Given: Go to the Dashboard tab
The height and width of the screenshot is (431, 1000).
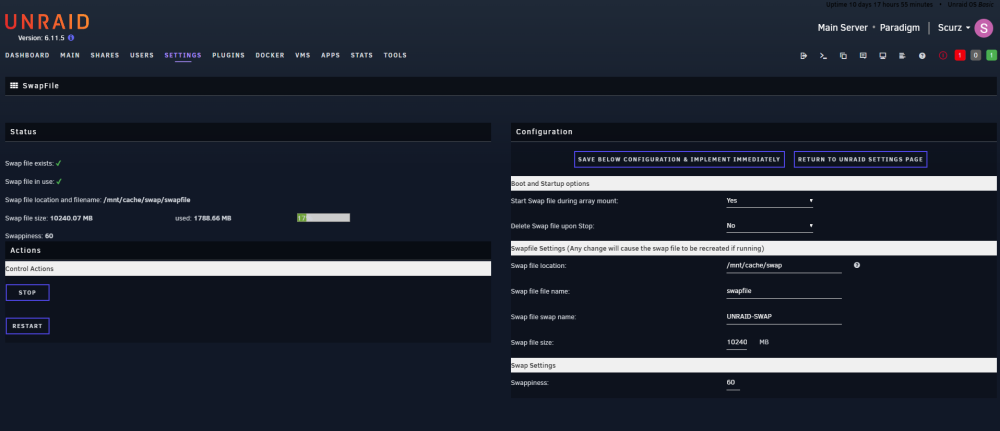Looking at the screenshot, I should point(27,55).
